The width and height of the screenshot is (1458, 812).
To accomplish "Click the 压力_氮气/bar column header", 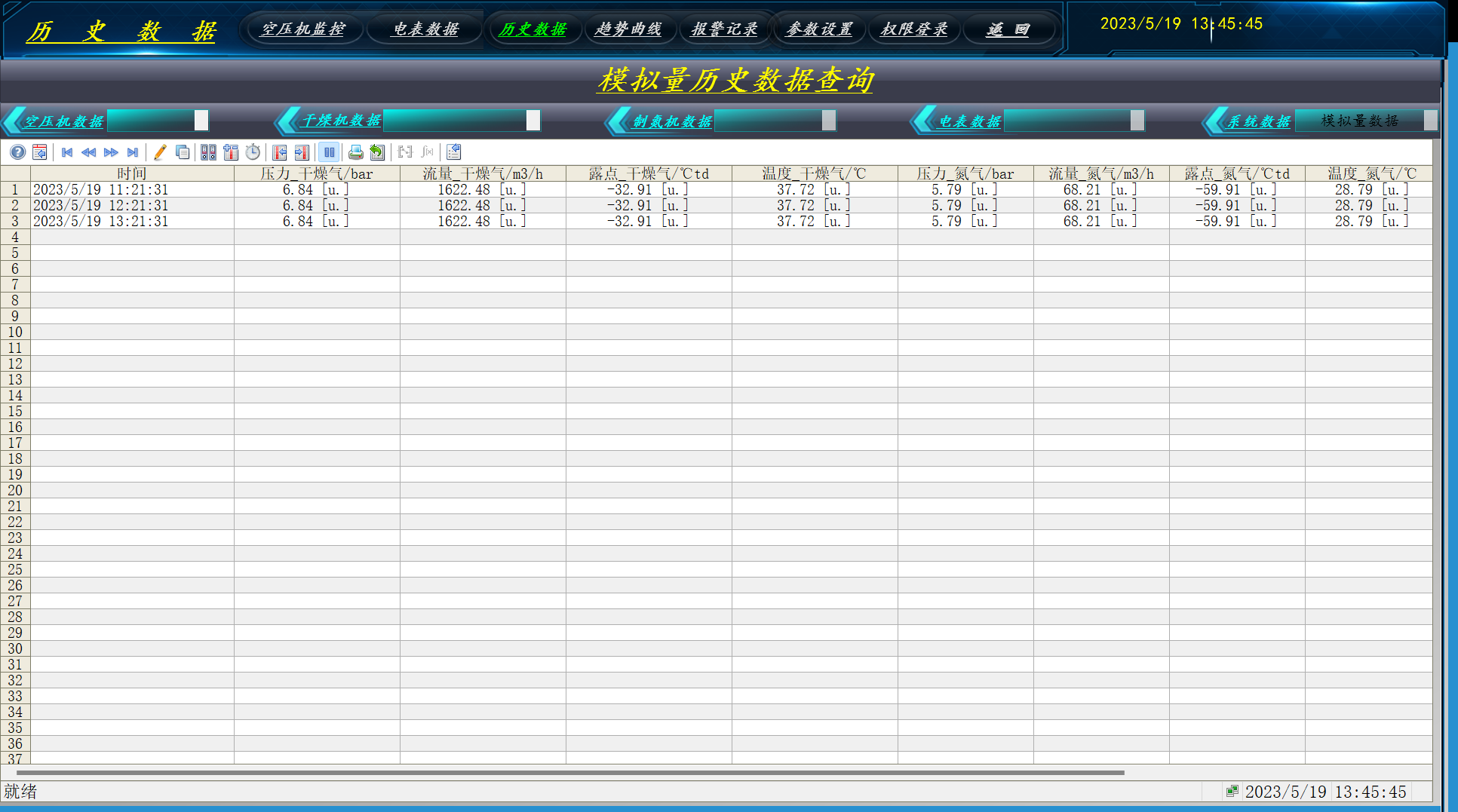I will [965, 173].
